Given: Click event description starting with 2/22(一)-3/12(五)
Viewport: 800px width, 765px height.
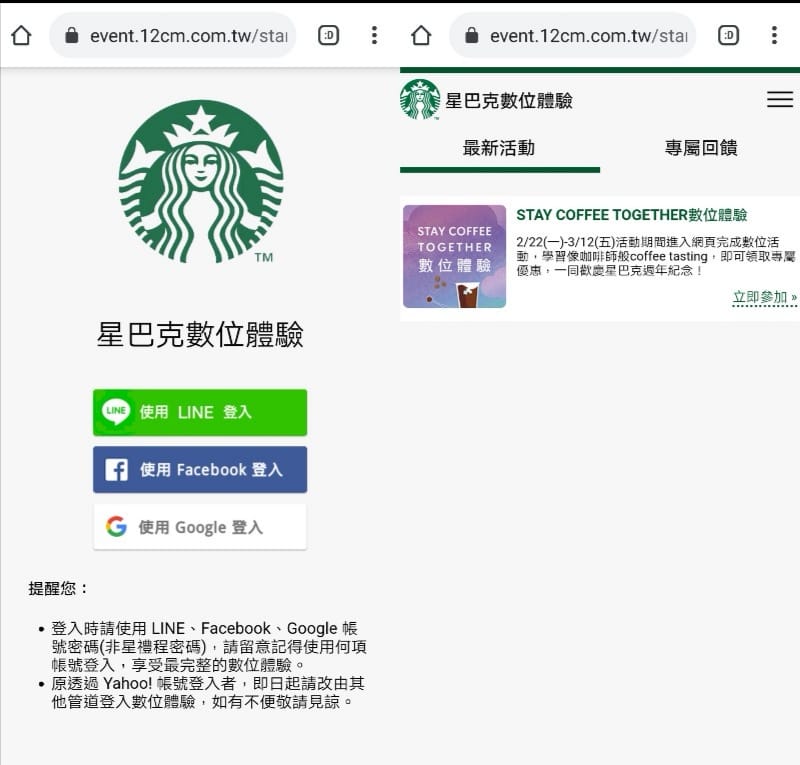Looking at the screenshot, I should tap(656, 256).
